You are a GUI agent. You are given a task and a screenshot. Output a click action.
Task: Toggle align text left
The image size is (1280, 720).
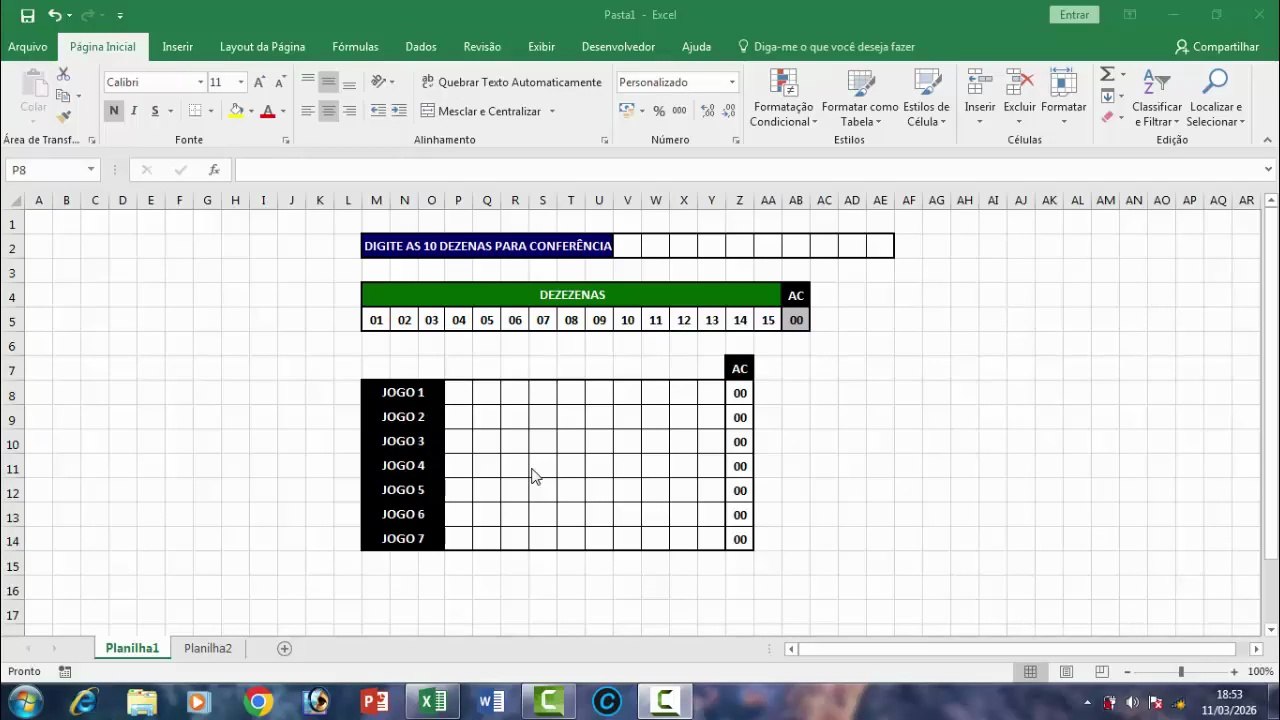(308, 111)
